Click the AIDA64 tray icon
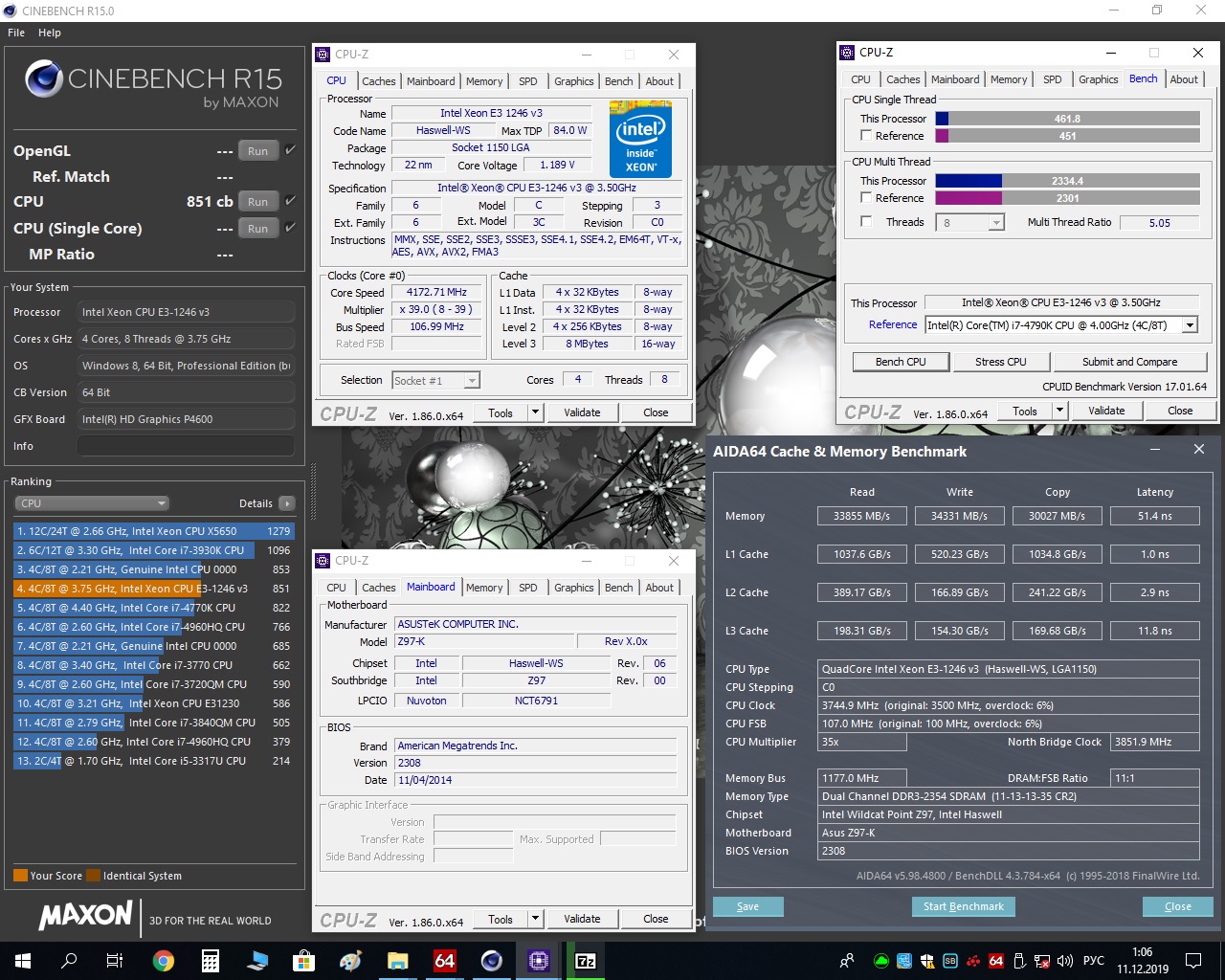The width and height of the screenshot is (1225, 980). pos(996,961)
